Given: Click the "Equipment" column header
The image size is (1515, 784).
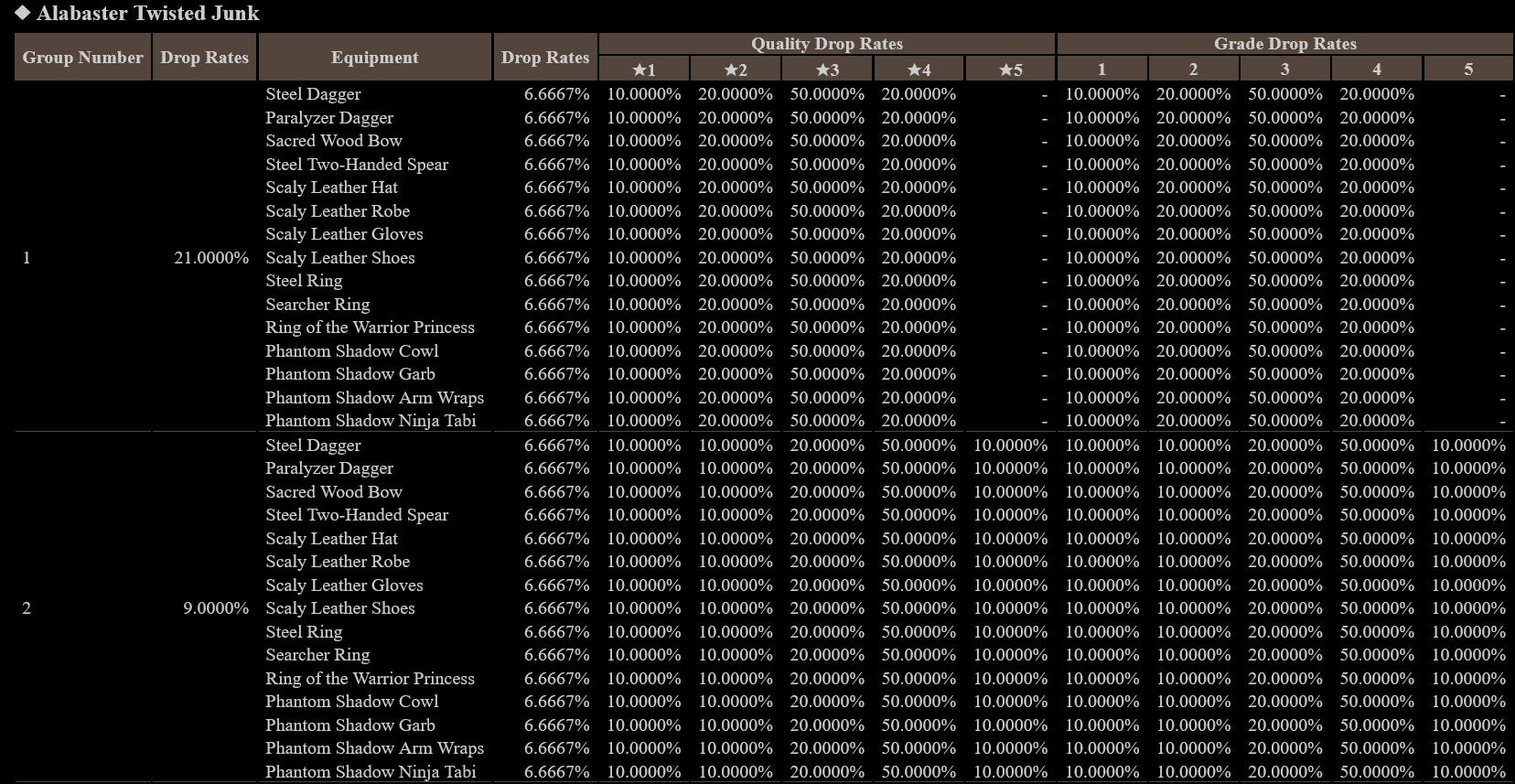Looking at the screenshot, I should tap(375, 57).
